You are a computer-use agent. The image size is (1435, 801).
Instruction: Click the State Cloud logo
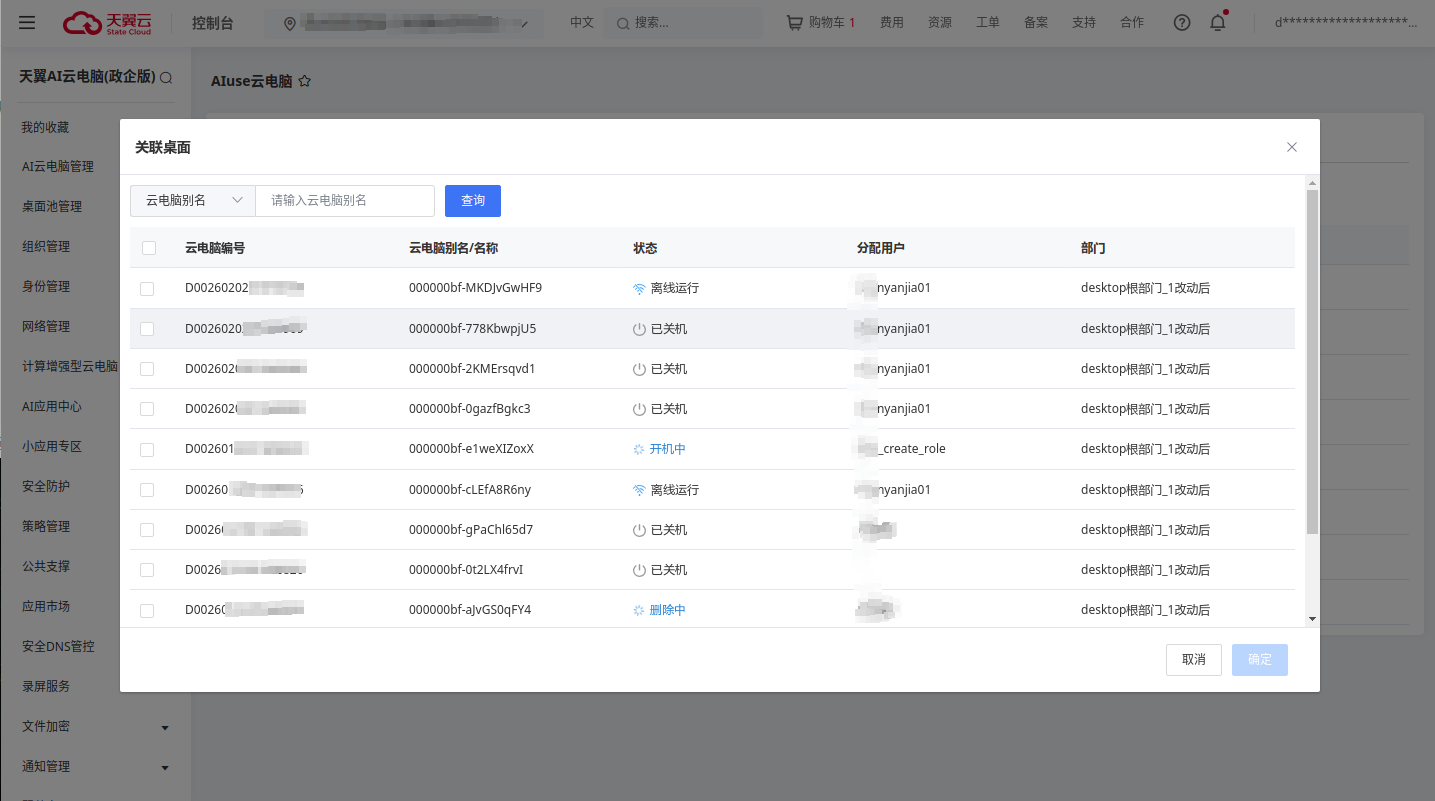coord(107,23)
